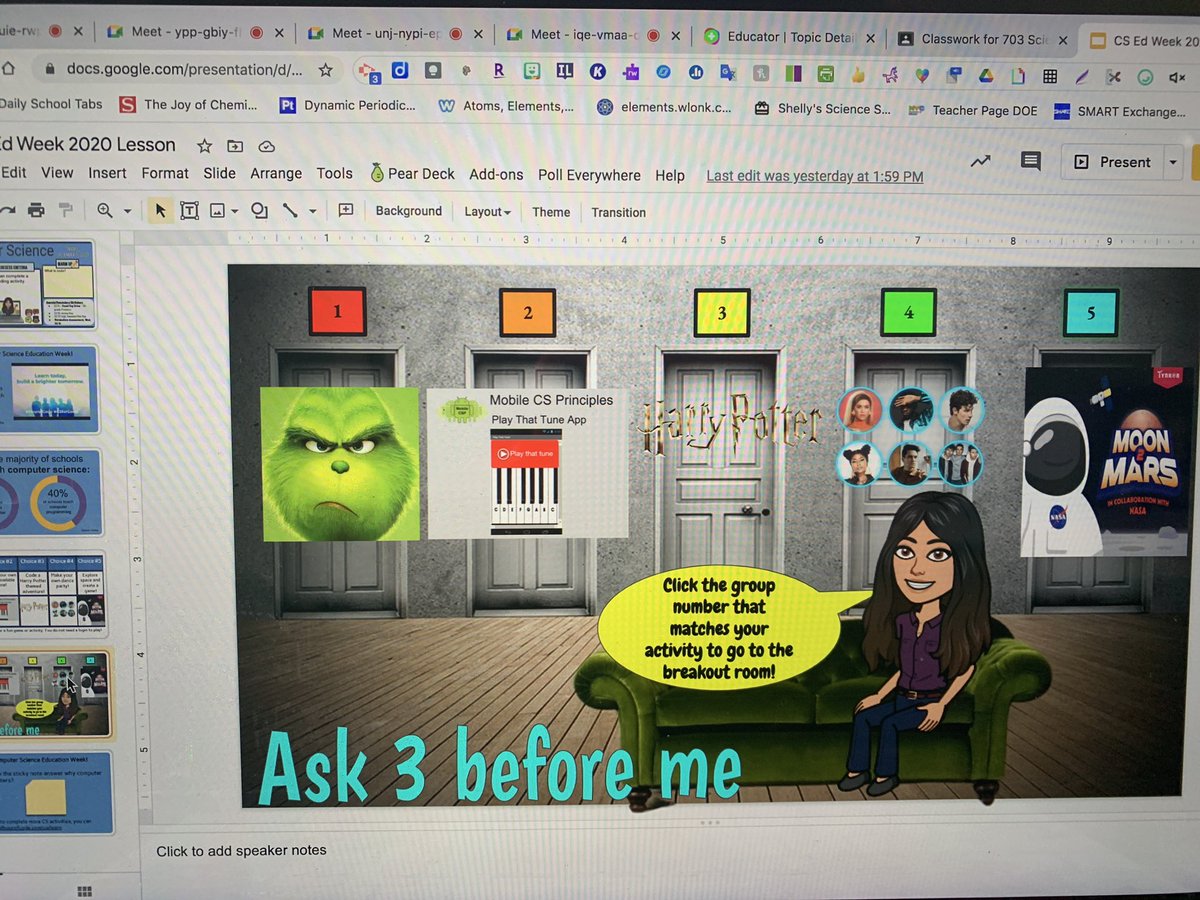Star this presentation
Screen dimensions: 1200x900
click(x=203, y=145)
